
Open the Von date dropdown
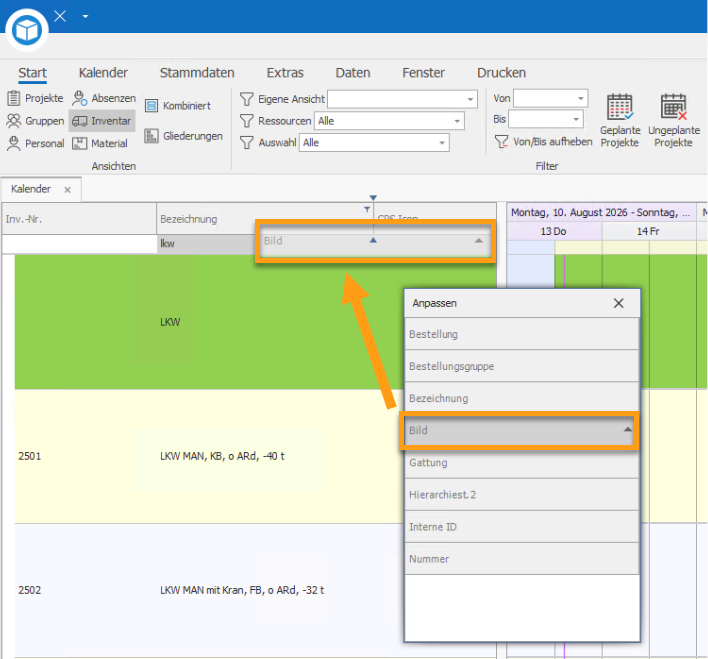(x=581, y=98)
